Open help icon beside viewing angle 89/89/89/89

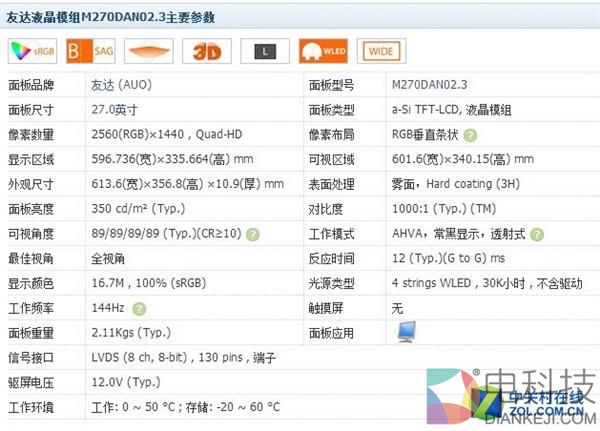coord(254,234)
